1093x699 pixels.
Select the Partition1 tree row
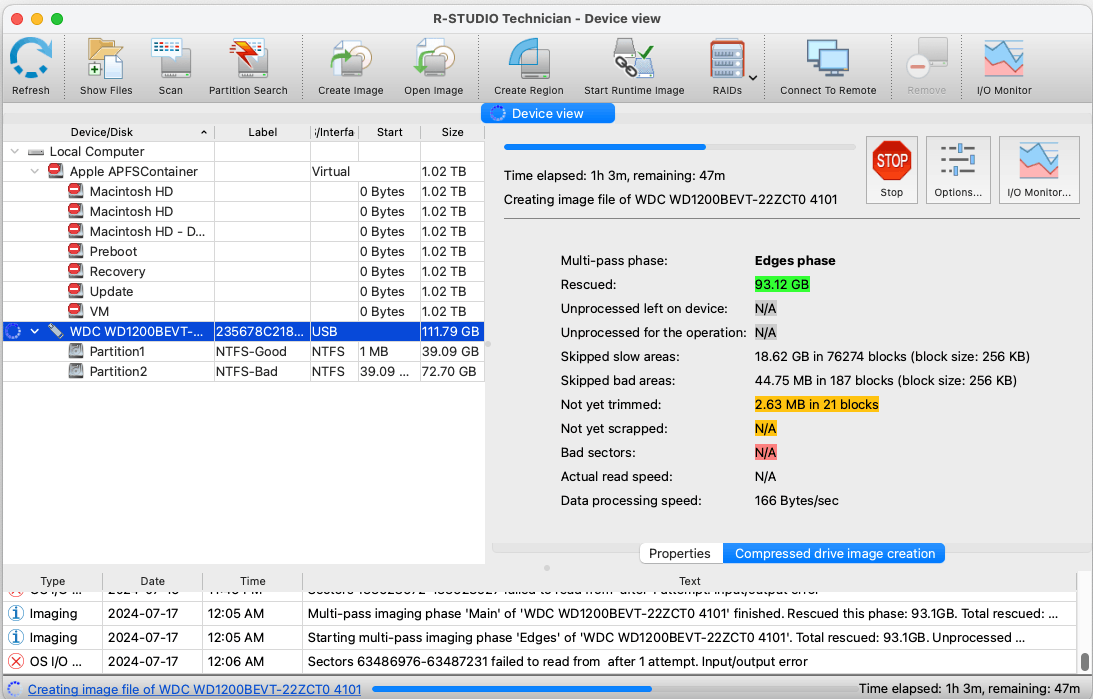[243, 351]
